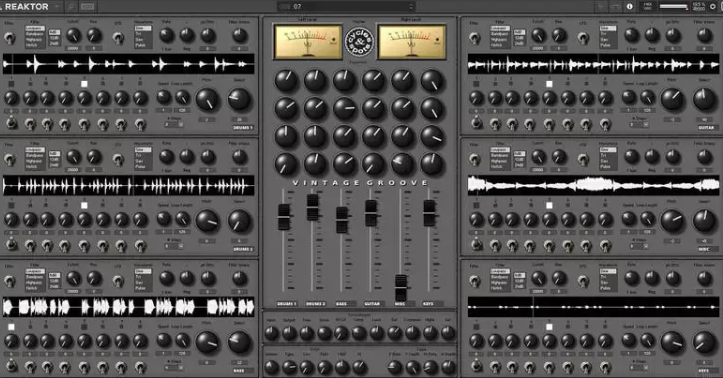Click the BASS label under mixer fader
Image resolution: width=723 pixels, height=378 pixels.
pos(345,304)
